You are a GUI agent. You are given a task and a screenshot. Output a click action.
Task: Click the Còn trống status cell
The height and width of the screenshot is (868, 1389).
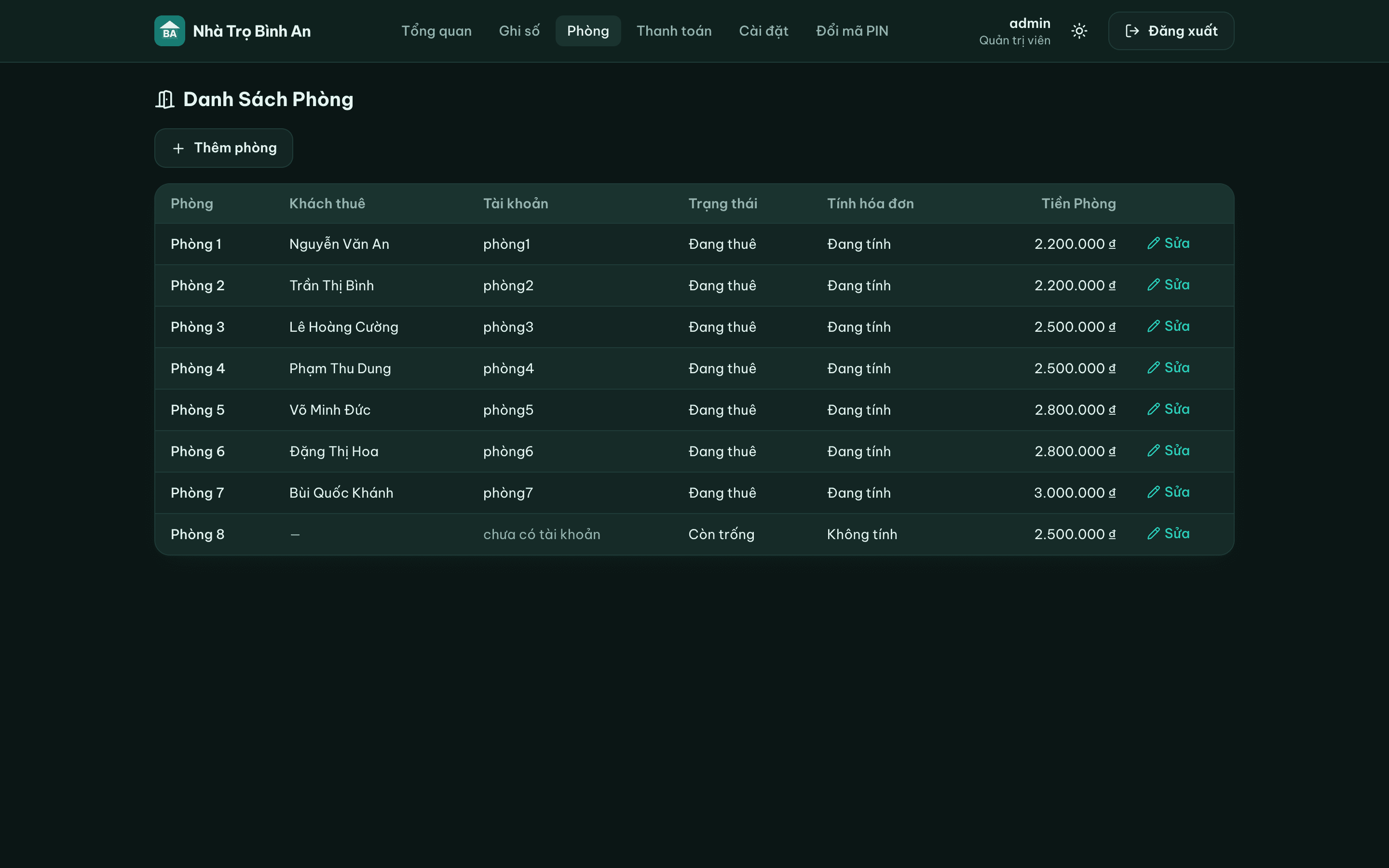pyautogui.click(x=721, y=534)
